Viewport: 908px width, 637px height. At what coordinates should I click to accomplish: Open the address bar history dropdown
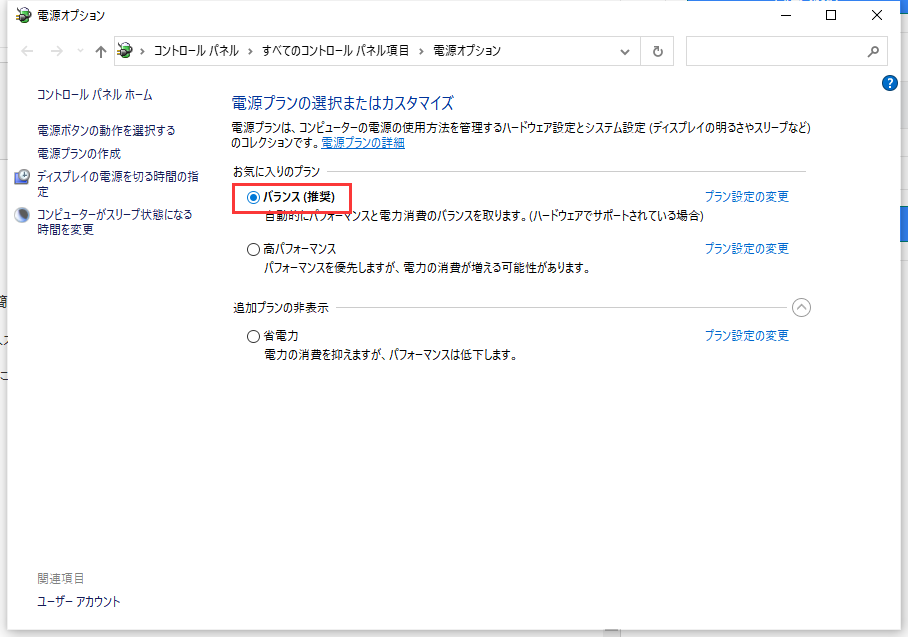pyautogui.click(x=626, y=51)
